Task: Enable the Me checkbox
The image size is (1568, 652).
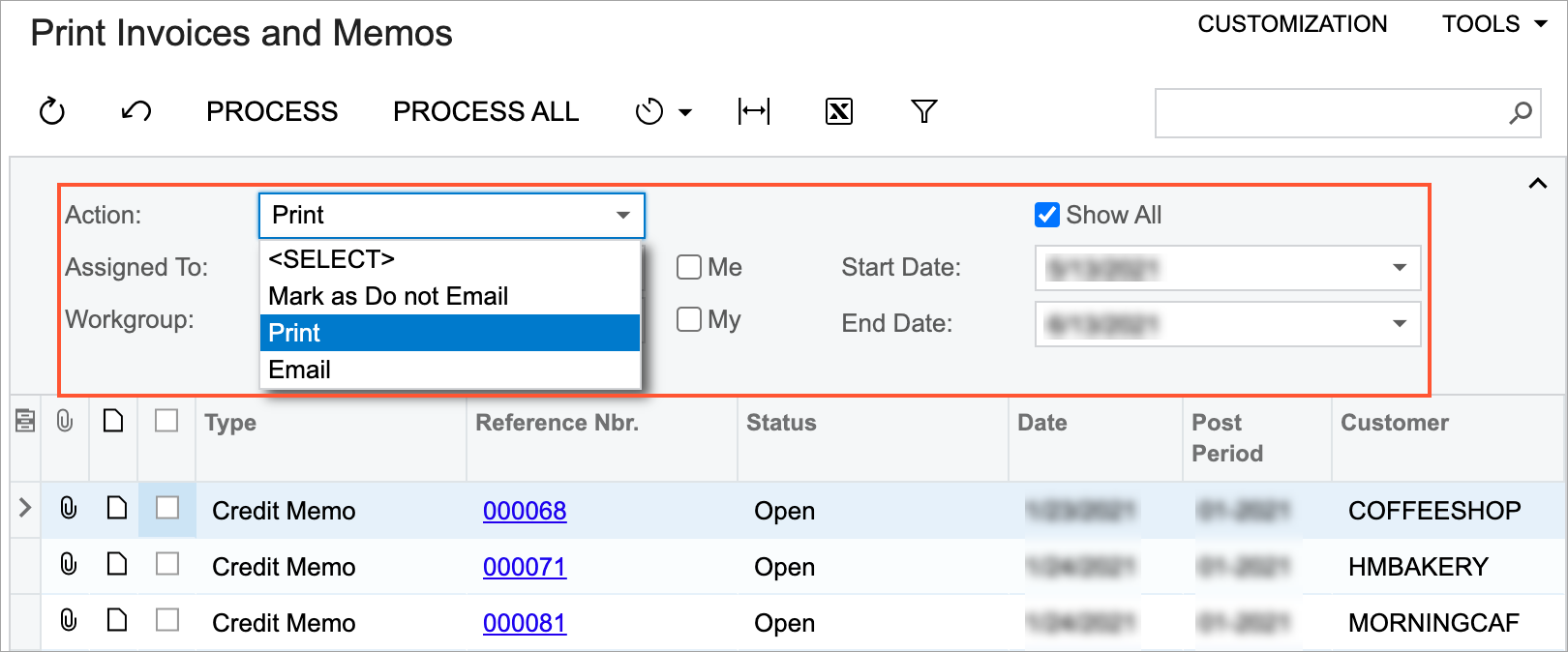Action: [689, 267]
